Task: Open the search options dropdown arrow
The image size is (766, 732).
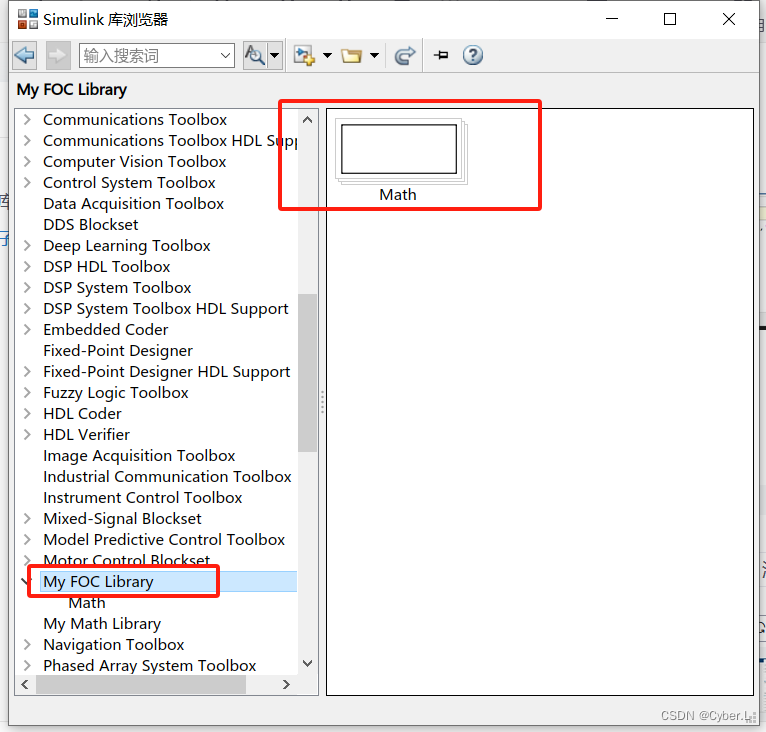Action: tap(275, 55)
